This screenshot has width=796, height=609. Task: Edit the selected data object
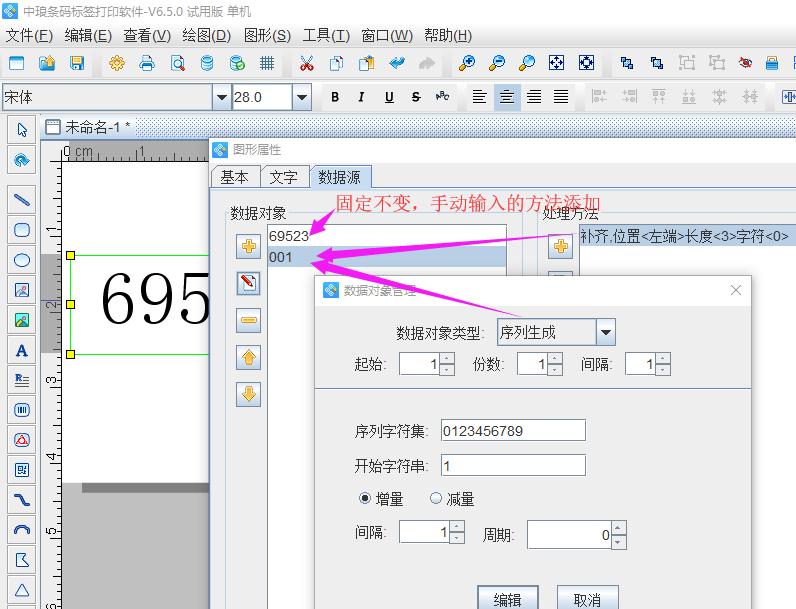[x=249, y=283]
